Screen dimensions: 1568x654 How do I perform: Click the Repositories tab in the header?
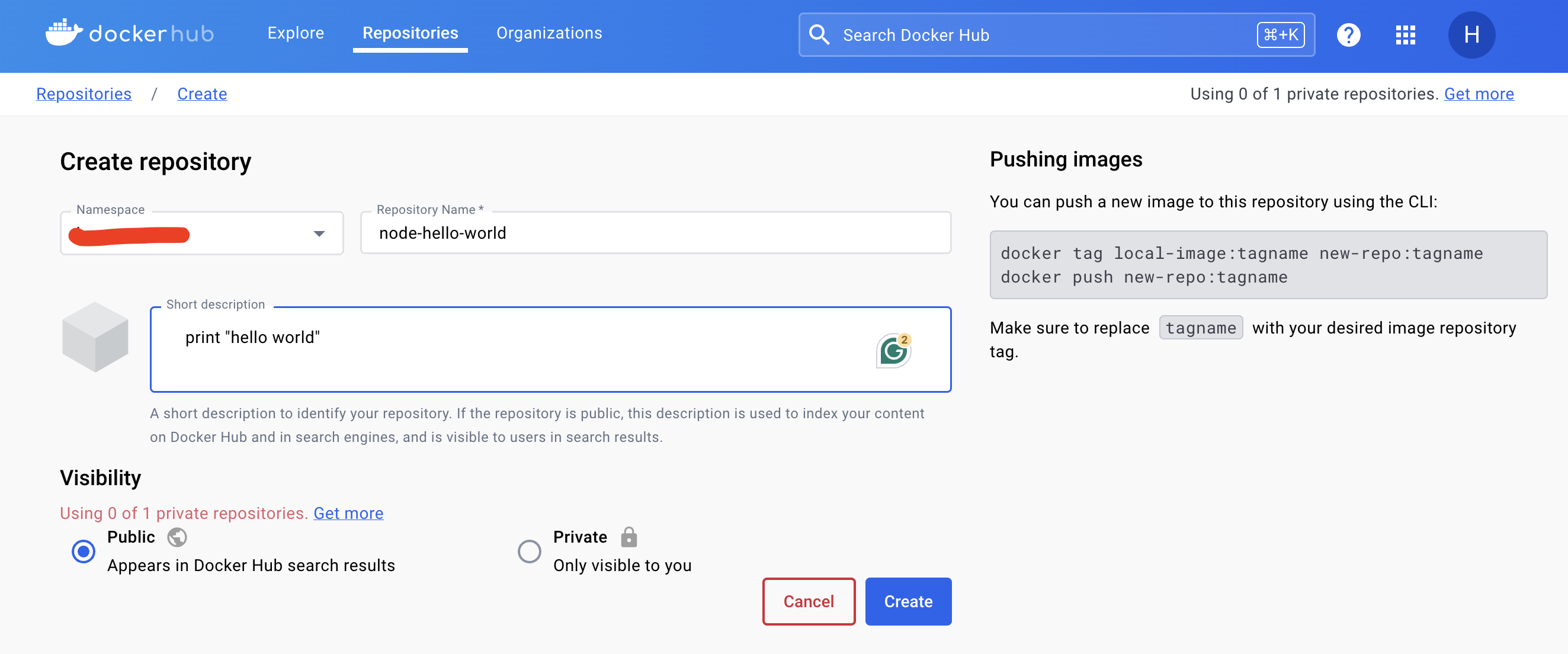410,33
